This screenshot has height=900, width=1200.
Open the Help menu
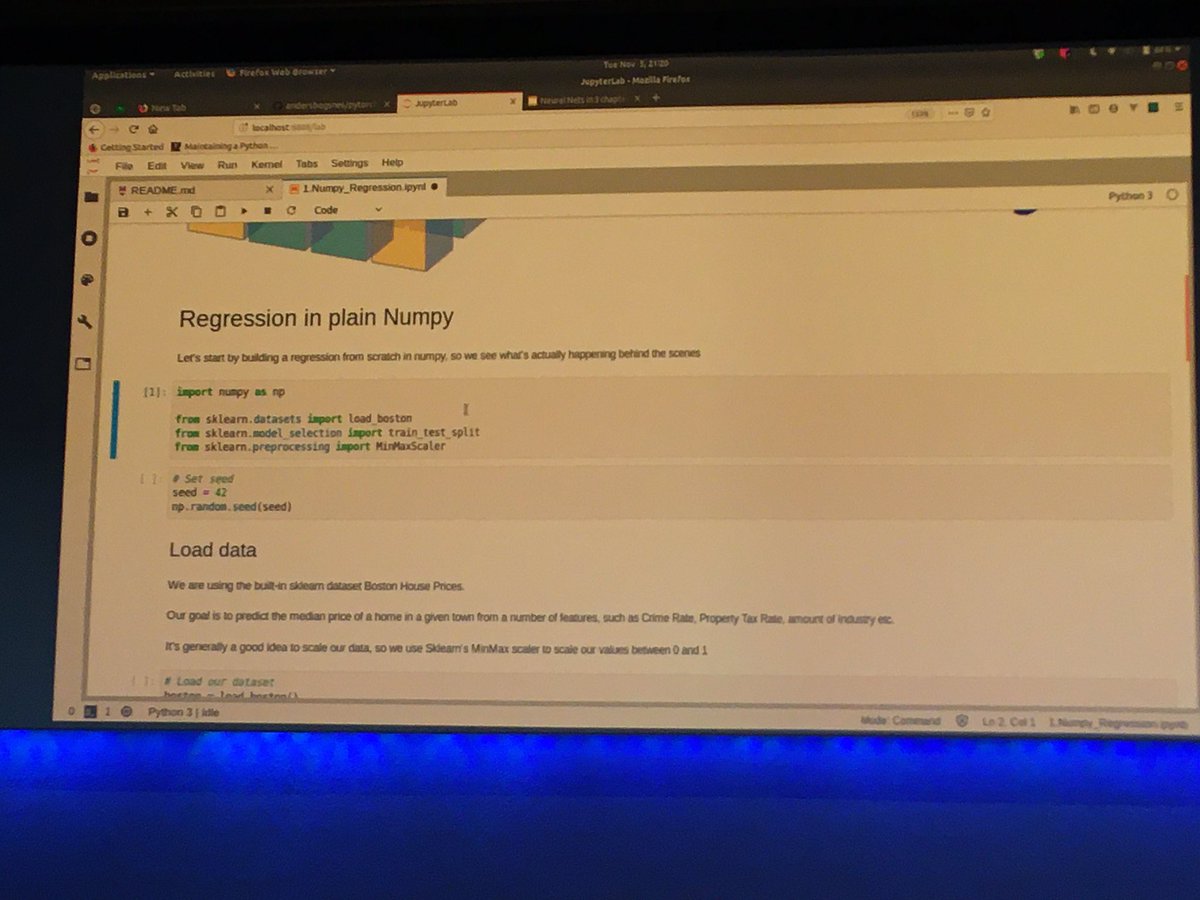tap(392, 162)
